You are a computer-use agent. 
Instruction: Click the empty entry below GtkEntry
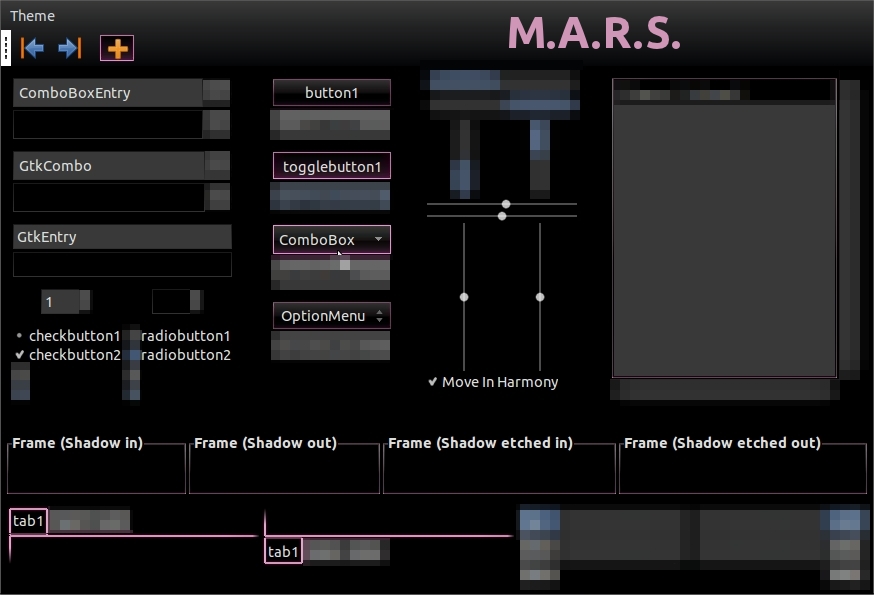[x=122, y=264]
